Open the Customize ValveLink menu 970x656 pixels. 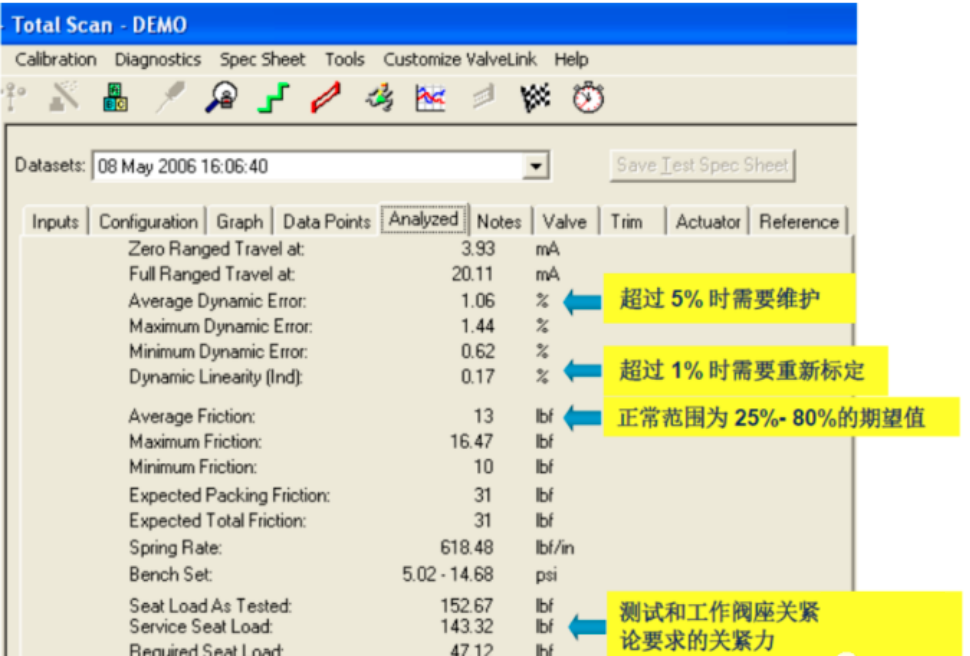coord(460,60)
